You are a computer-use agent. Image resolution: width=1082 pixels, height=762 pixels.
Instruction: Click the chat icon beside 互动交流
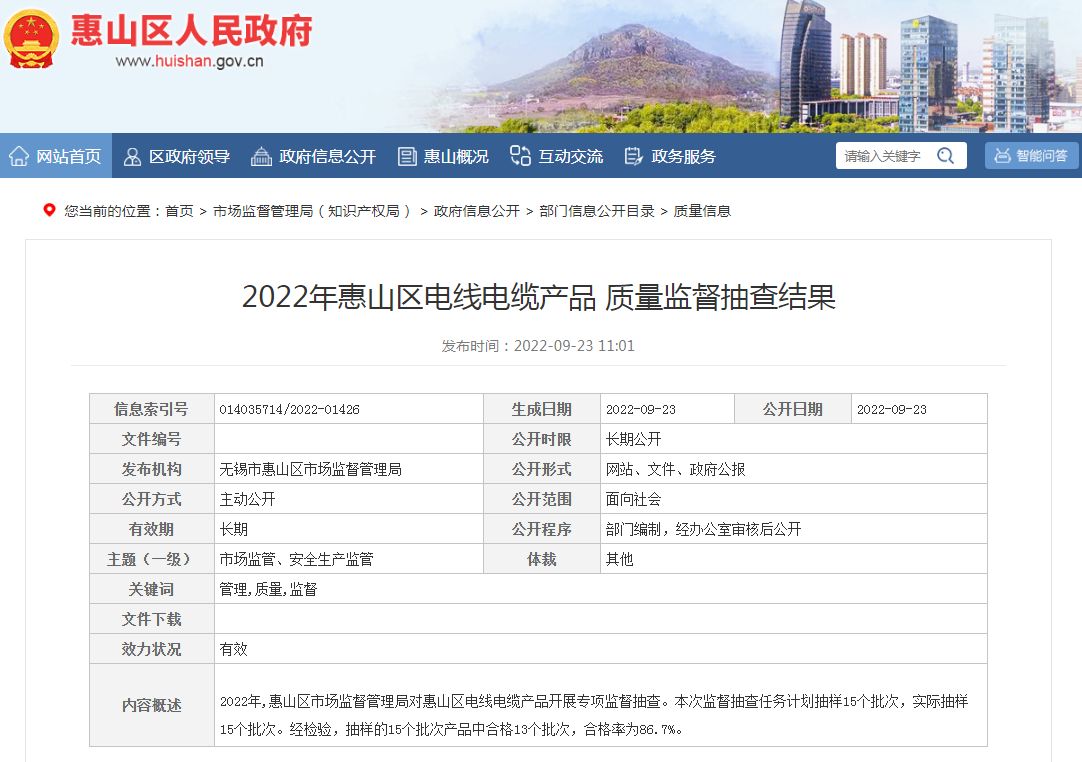tap(520, 156)
